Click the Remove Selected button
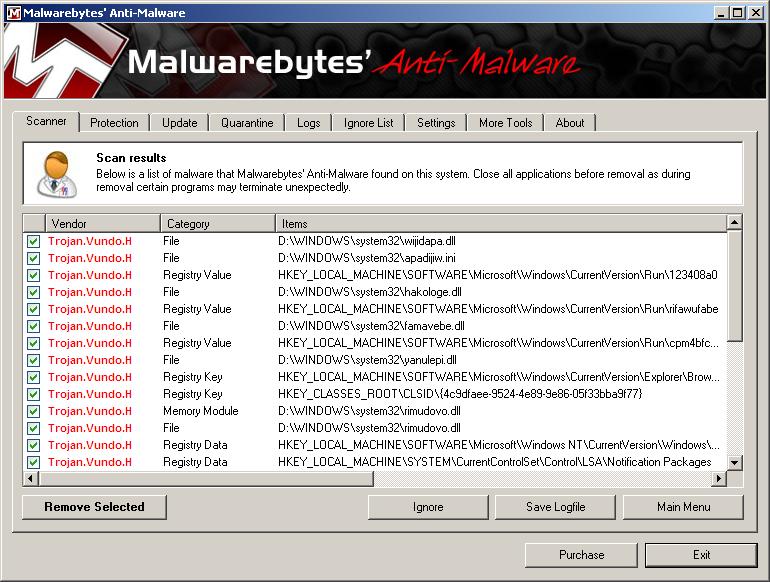Viewport: 770px width, 582px height. point(94,507)
